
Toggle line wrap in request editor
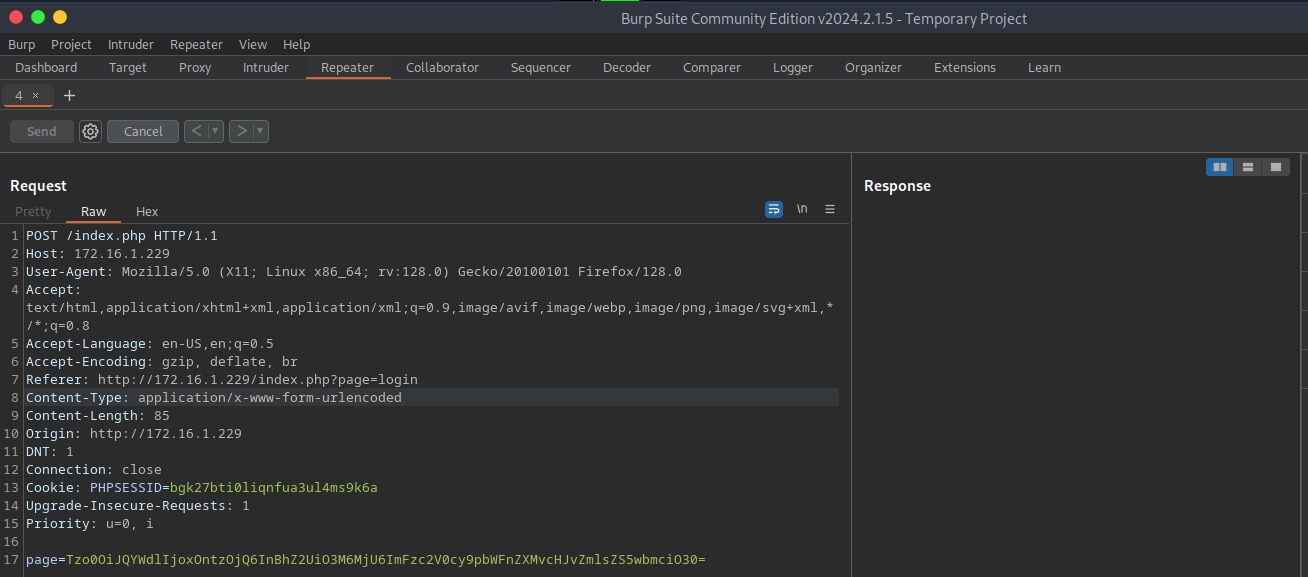(774, 209)
